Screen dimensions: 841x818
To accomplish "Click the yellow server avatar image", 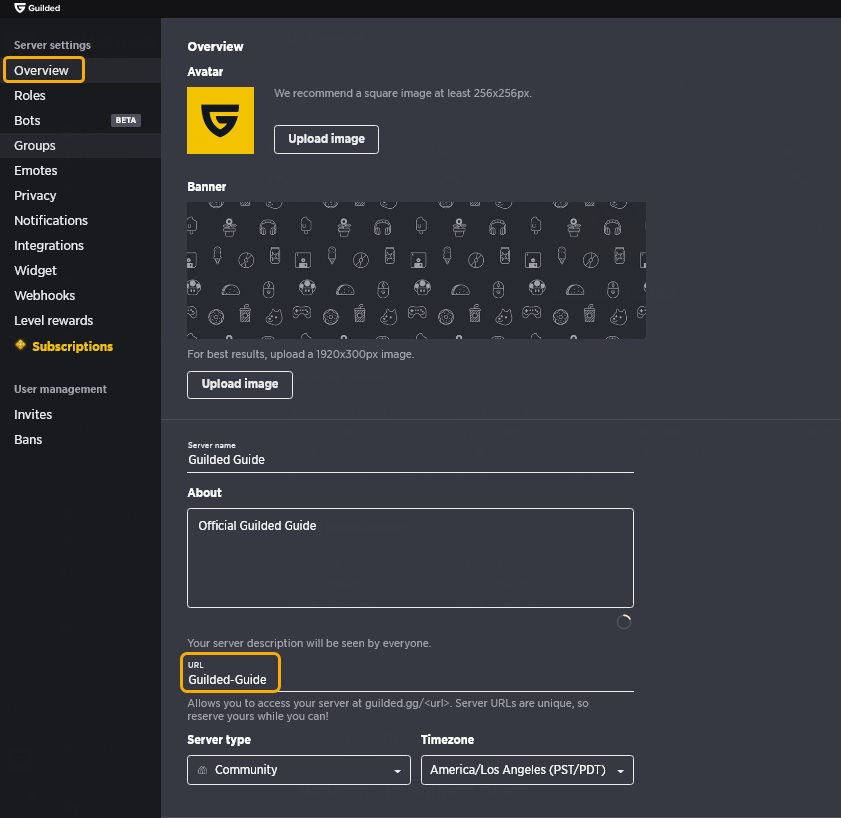I will [220, 121].
